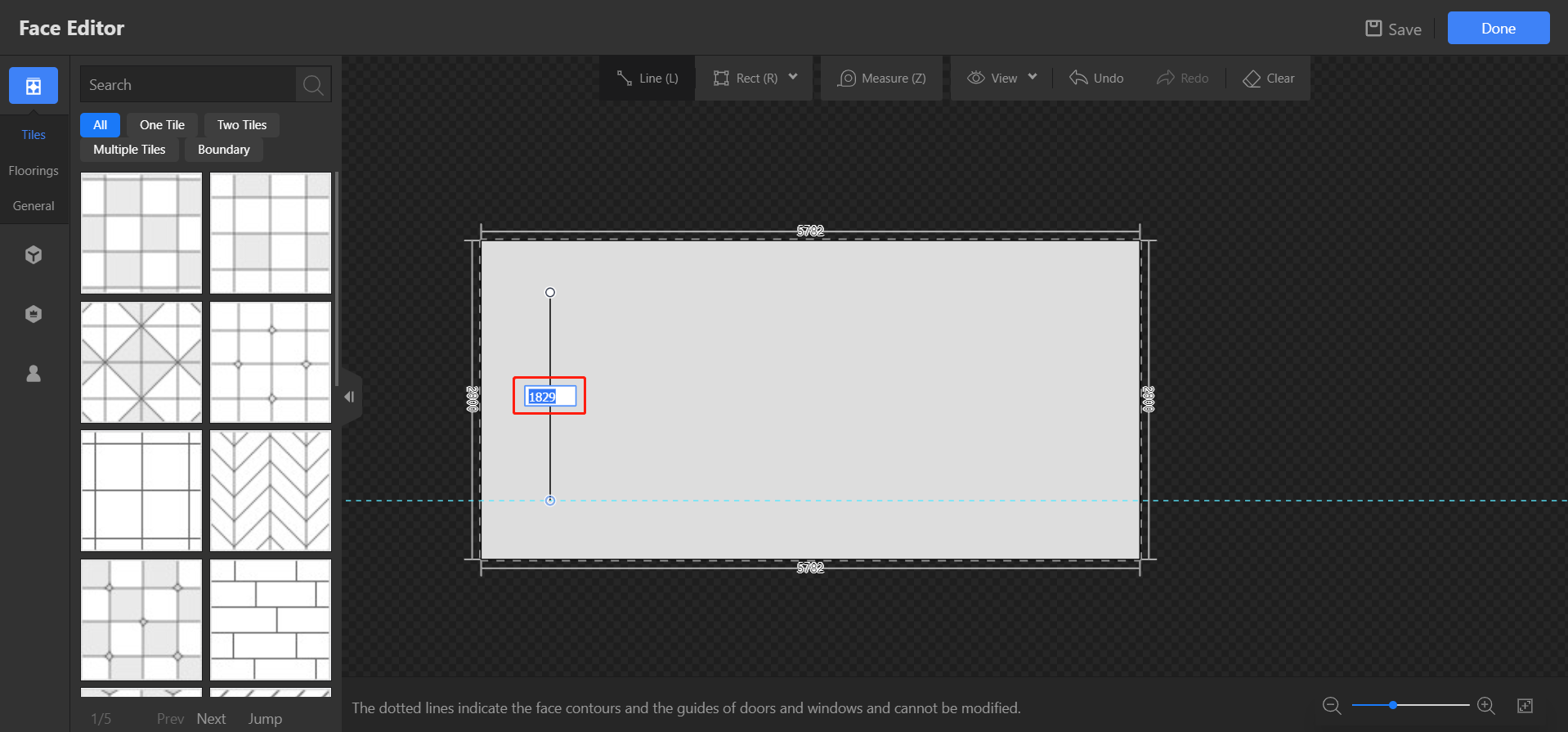Open the View dropdown menu
Viewport: 1568px width, 732px height.
1002,79
